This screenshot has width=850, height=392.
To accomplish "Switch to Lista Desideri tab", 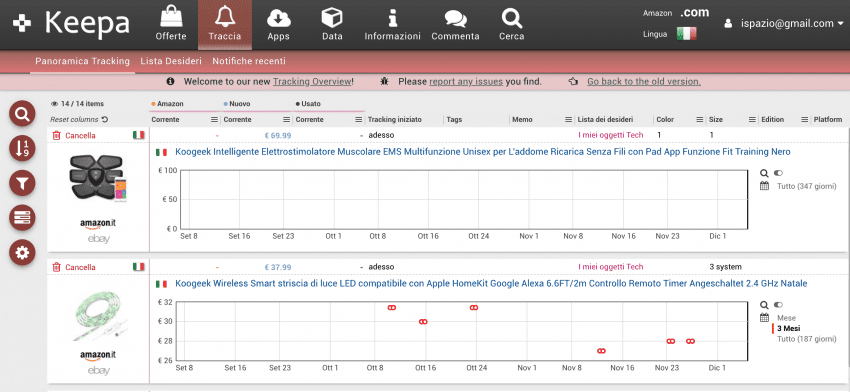I will pos(171,61).
